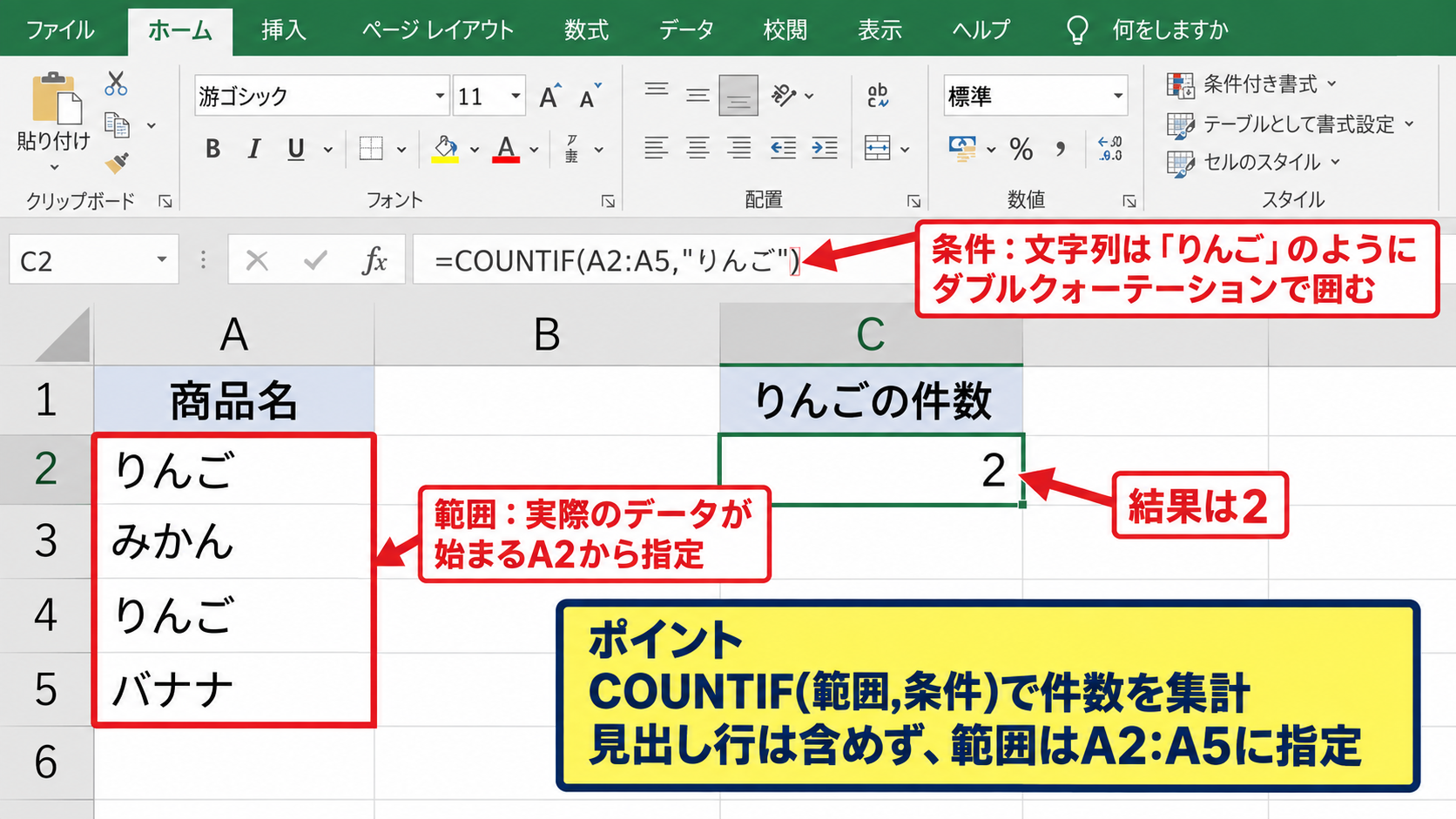Toggle Bold formatting
This screenshot has width=1456, height=819.
pos(212,149)
